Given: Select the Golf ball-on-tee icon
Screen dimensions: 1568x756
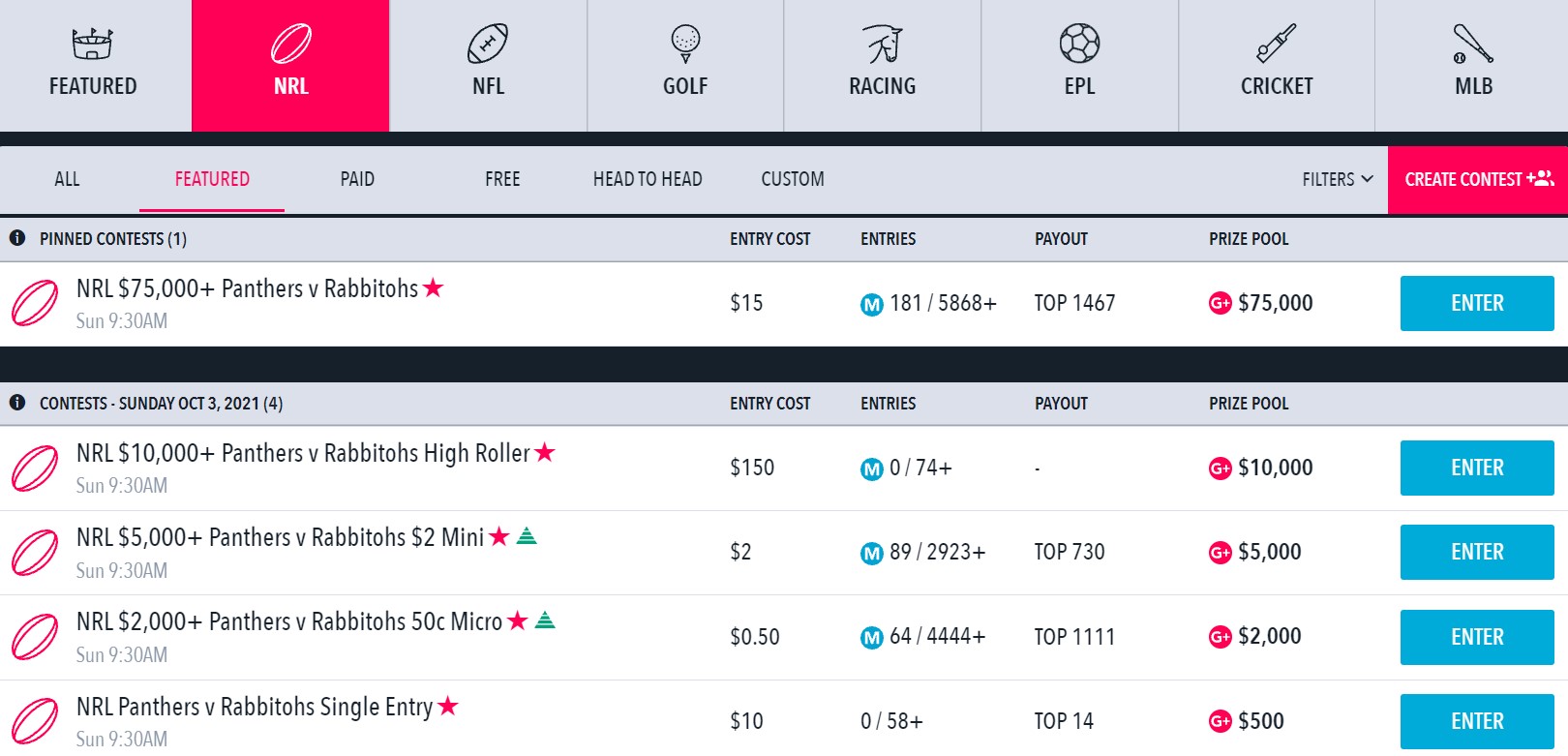Looking at the screenshot, I should point(685,44).
